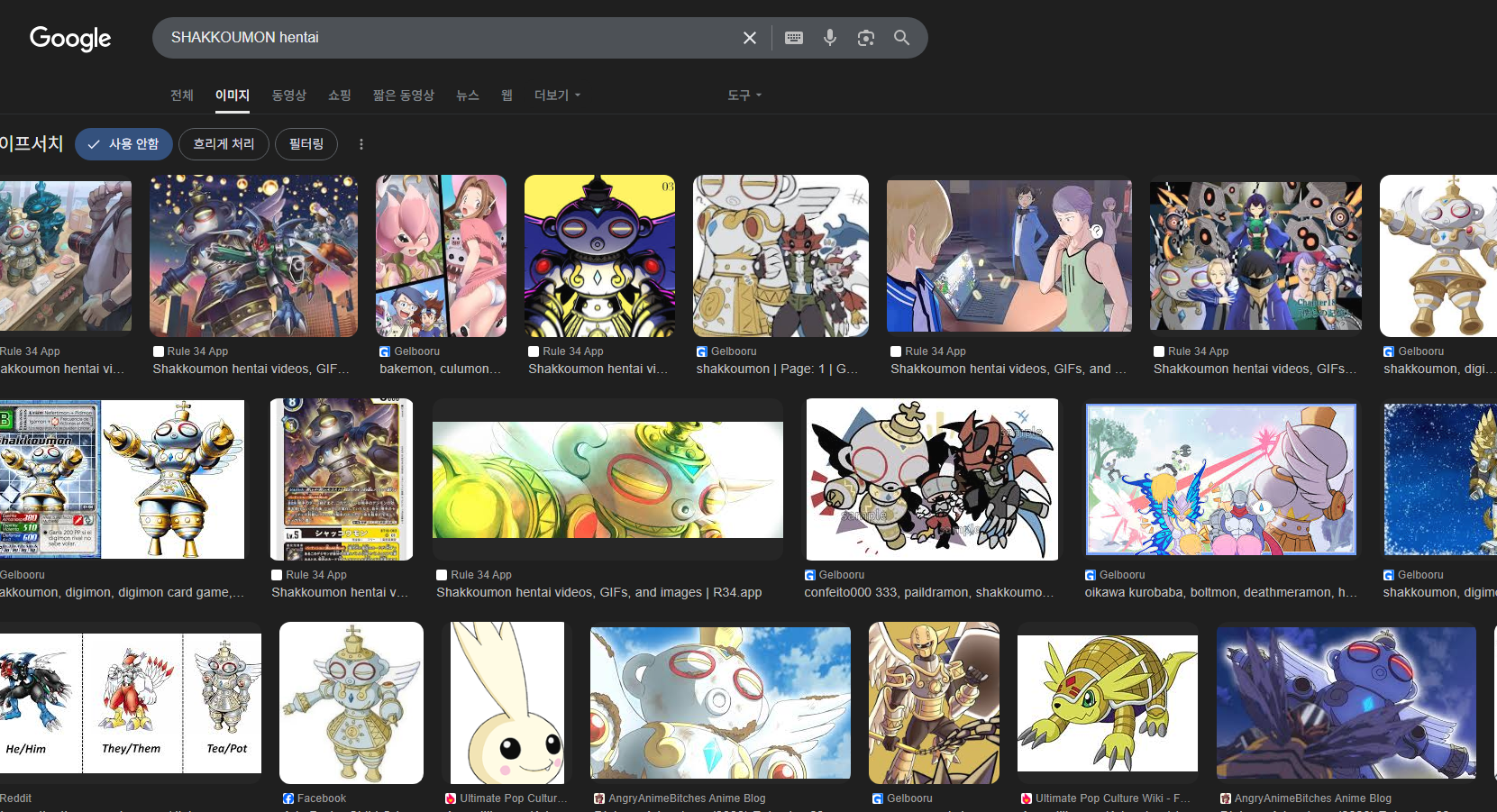Go to the 짧은 동영상 tab
Viewport: 1497px width, 812px height.
(404, 95)
